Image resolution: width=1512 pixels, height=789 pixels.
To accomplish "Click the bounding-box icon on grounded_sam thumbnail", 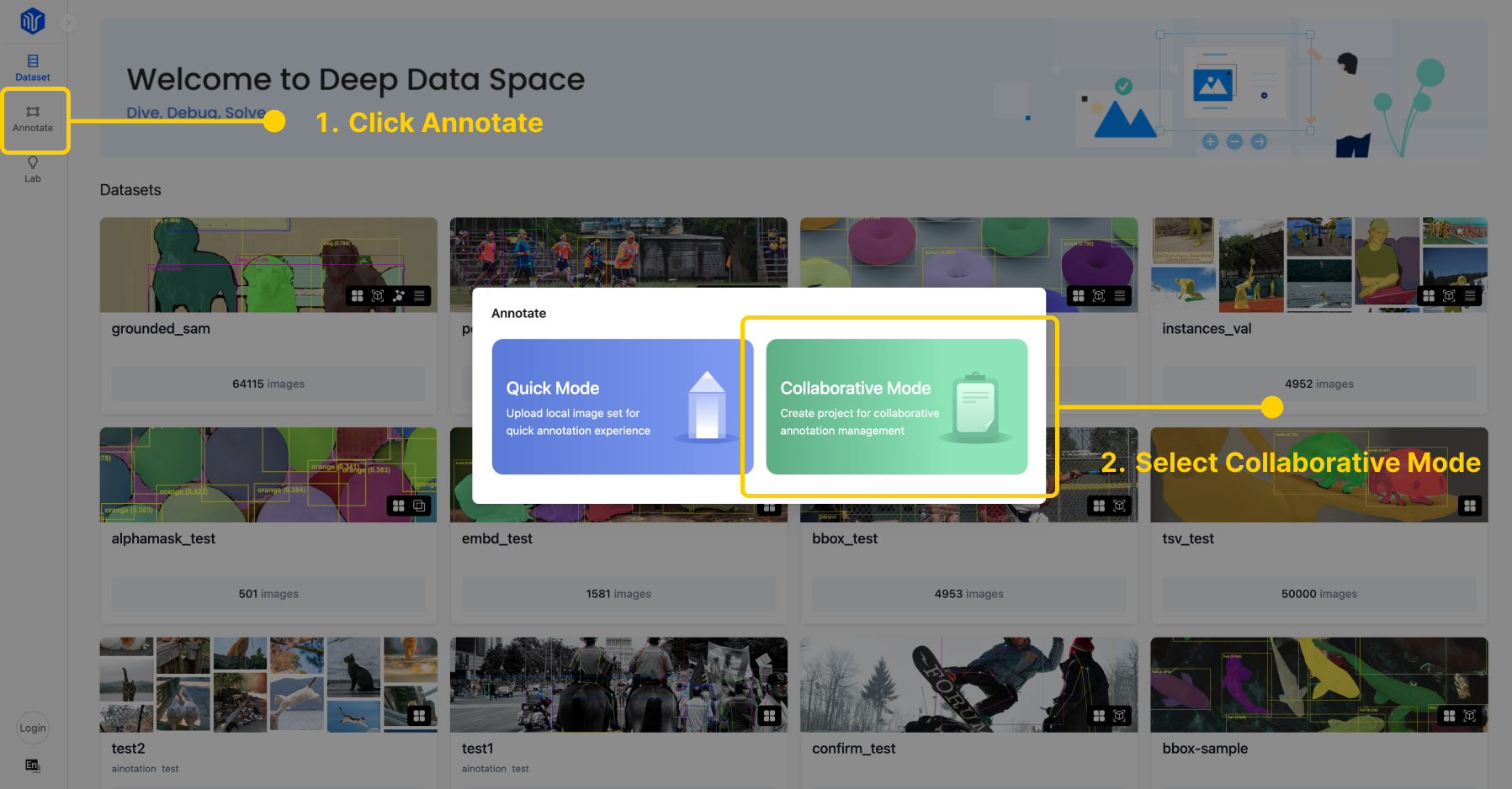I will click(x=378, y=296).
